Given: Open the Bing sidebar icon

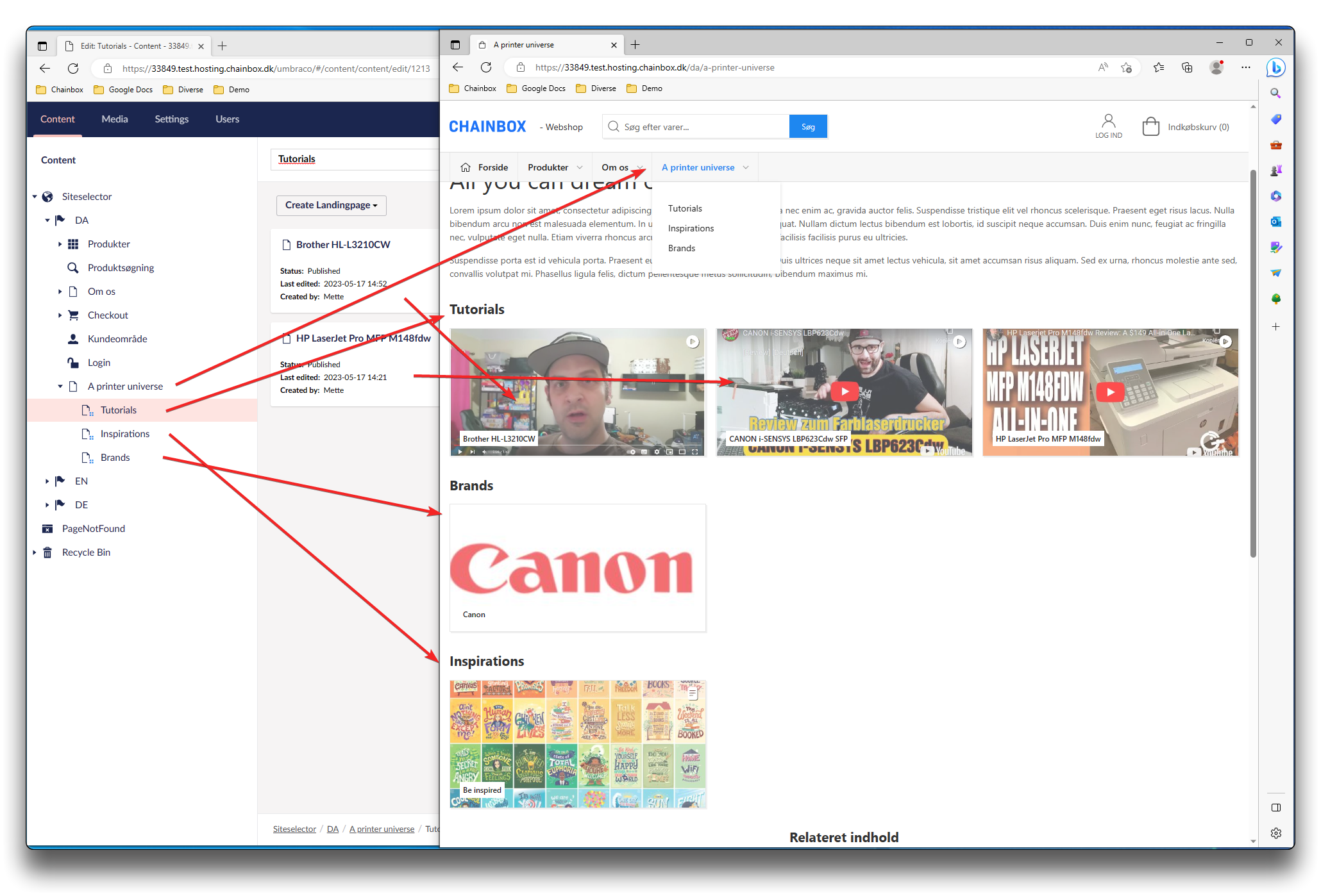Looking at the screenshot, I should point(1275,67).
